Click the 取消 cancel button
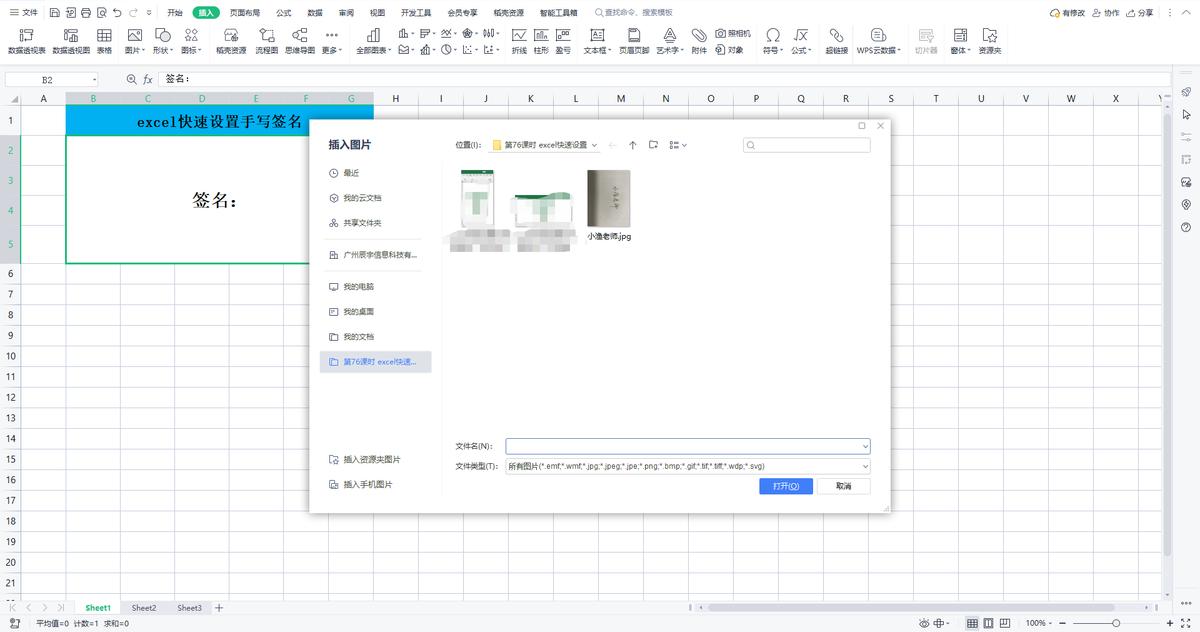 click(843, 486)
